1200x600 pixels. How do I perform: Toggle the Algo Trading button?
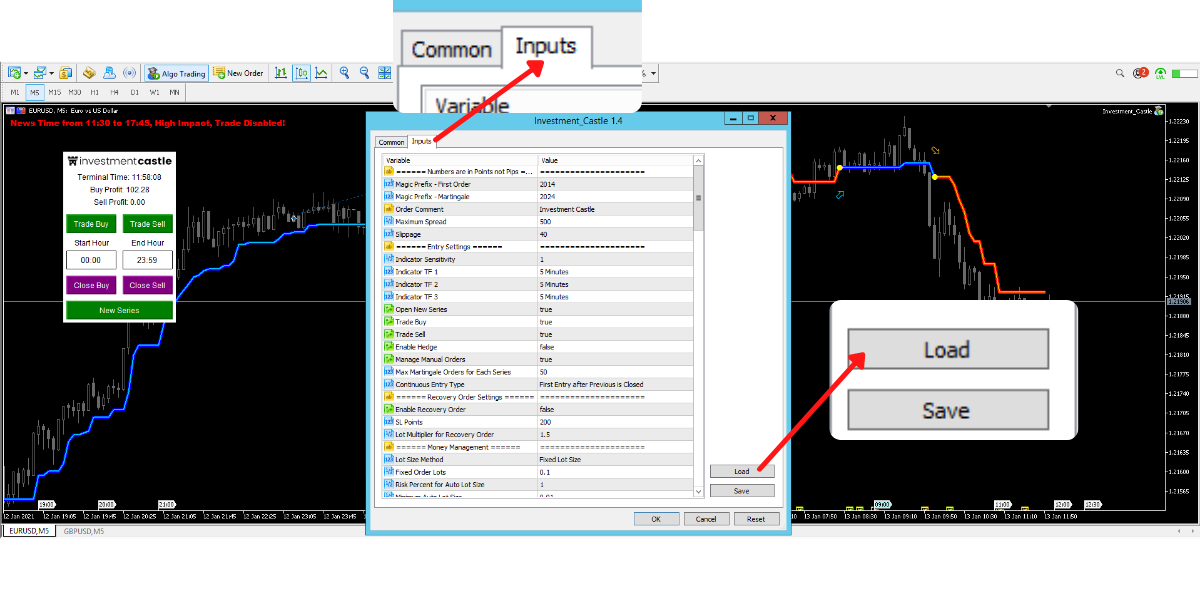176,73
